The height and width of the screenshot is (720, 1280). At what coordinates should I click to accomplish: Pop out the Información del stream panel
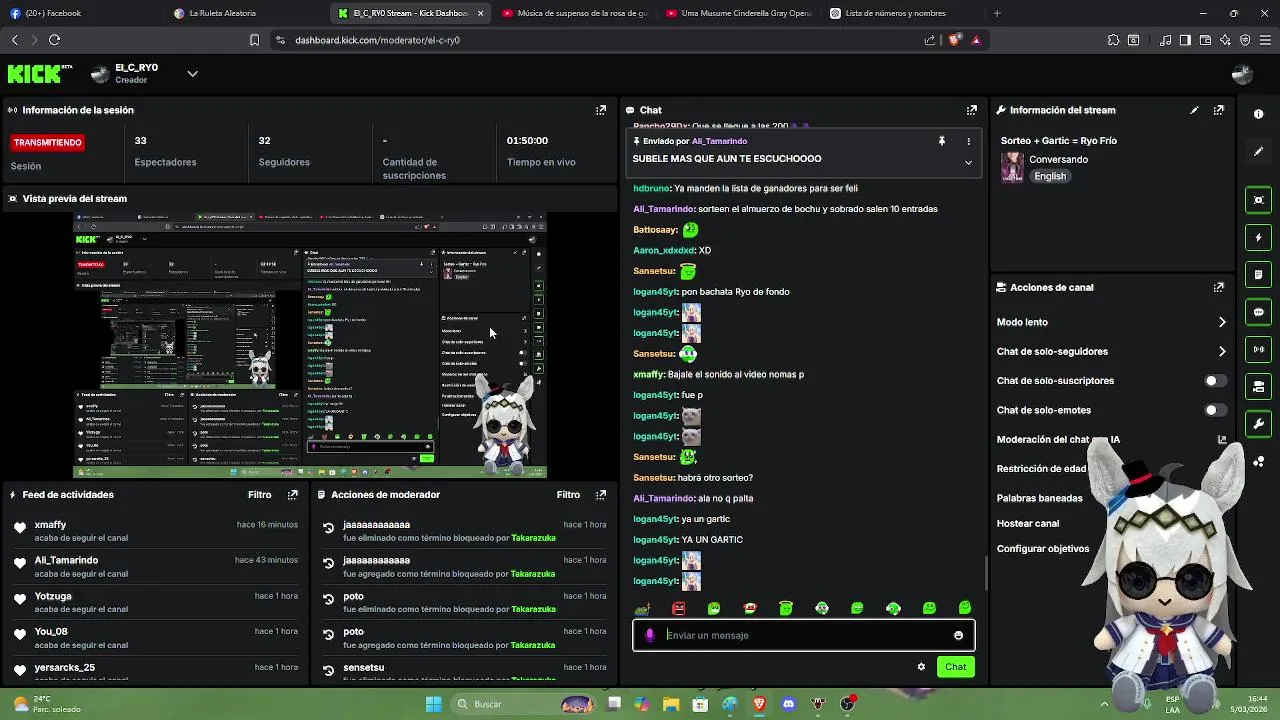point(1219,110)
